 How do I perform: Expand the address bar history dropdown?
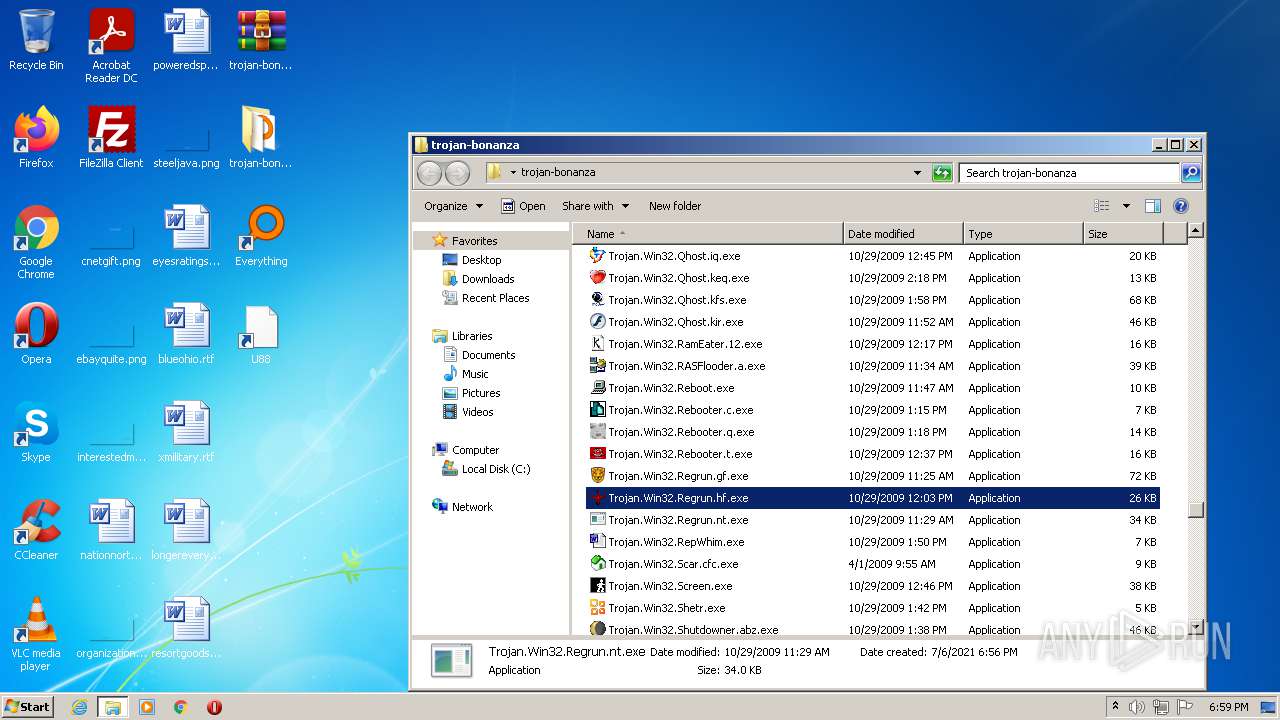coord(917,173)
